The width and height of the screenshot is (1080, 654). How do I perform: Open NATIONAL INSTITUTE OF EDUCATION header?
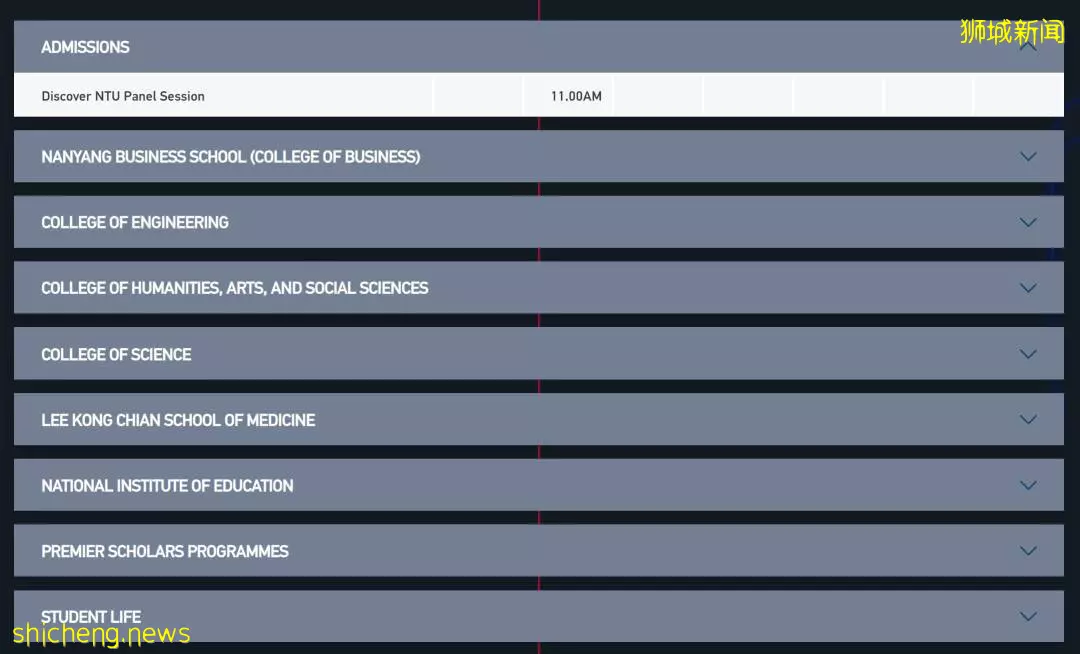pos(539,485)
